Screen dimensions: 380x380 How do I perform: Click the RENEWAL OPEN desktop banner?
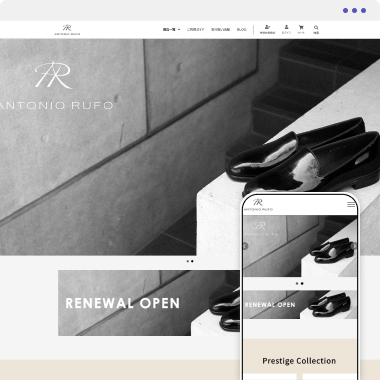pos(149,303)
